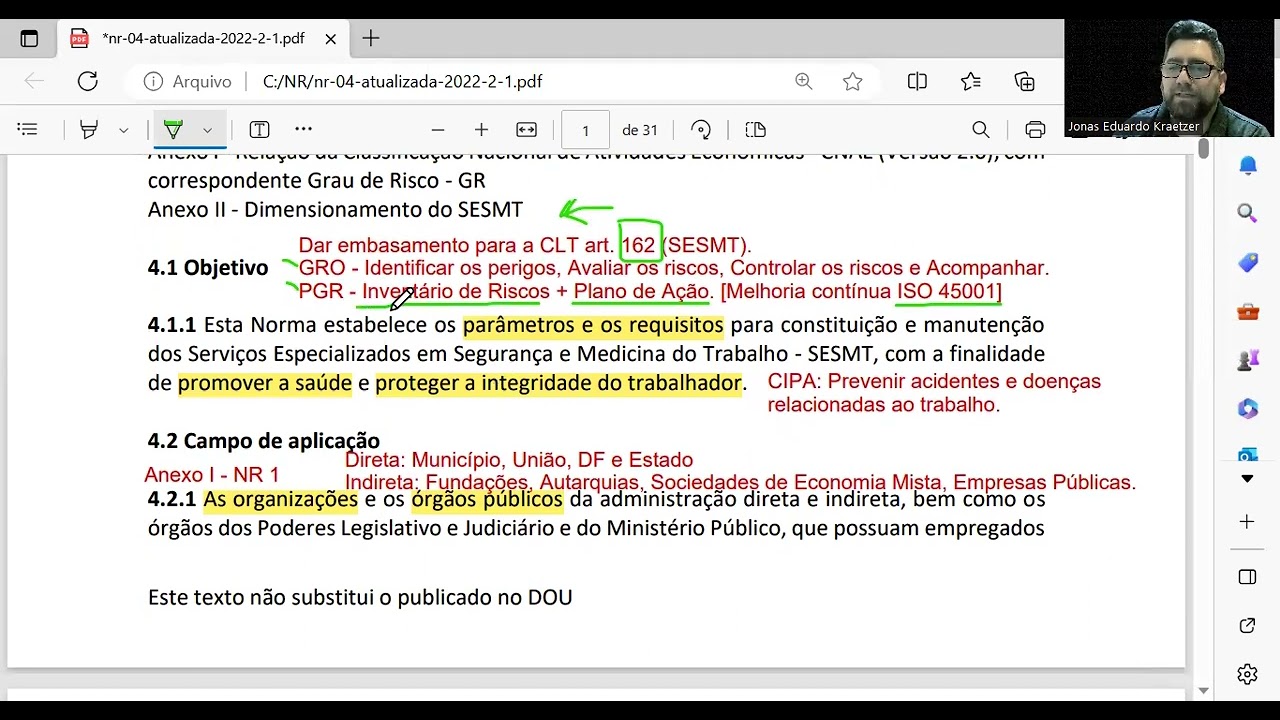The height and width of the screenshot is (720, 1280).
Task: Click red note 'Anexo I - NR 1'
Action: click(x=212, y=475)
